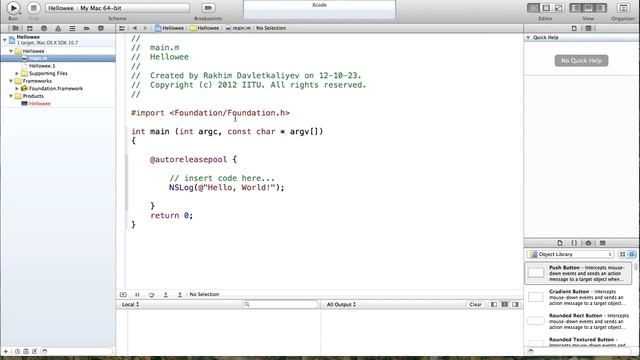640x360 pixels.
Task: Show the Debug navigator
Action: pyautogui.click(x=72, y=28)
